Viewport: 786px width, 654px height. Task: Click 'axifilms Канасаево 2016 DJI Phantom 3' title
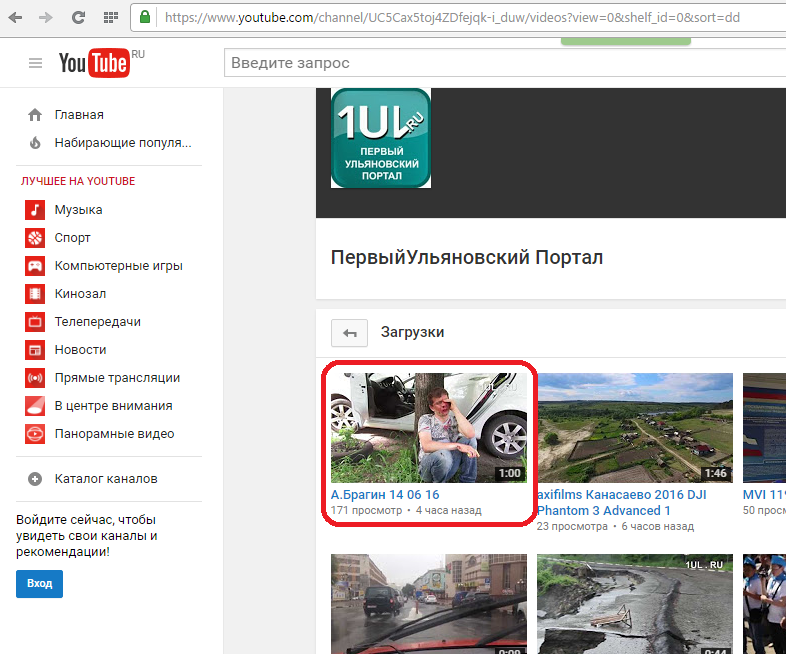pos(622,503)
